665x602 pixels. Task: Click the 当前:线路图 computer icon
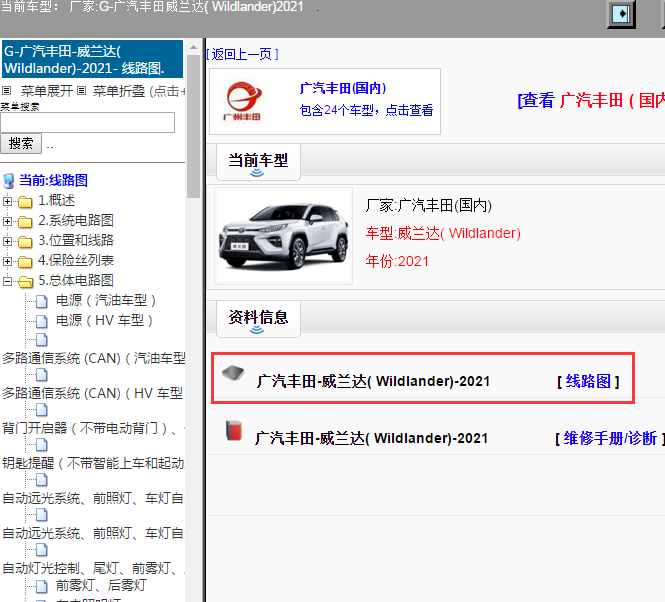coord(8,181)
